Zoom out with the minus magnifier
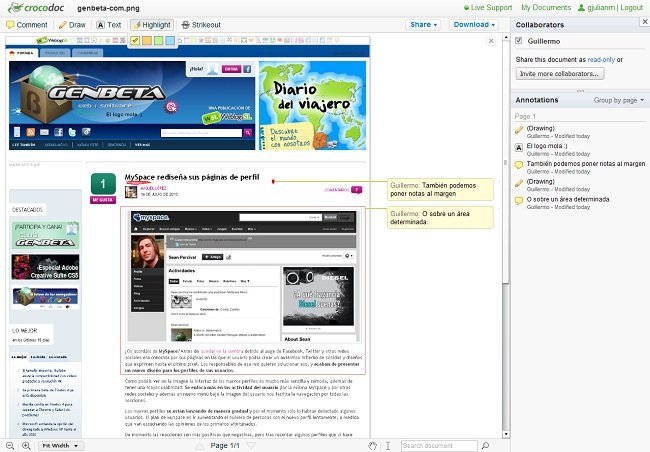Image resolution: width=650 pixels, height=452 pixels. tap(10, 446)
